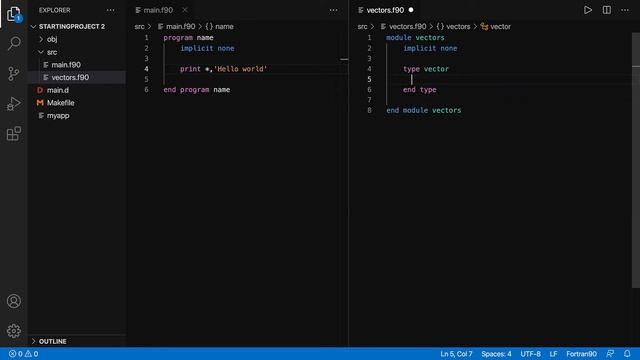The height and width of the screenshot is (360, 640).
Task: Open the Extensions view
Action: pos(14,133)
